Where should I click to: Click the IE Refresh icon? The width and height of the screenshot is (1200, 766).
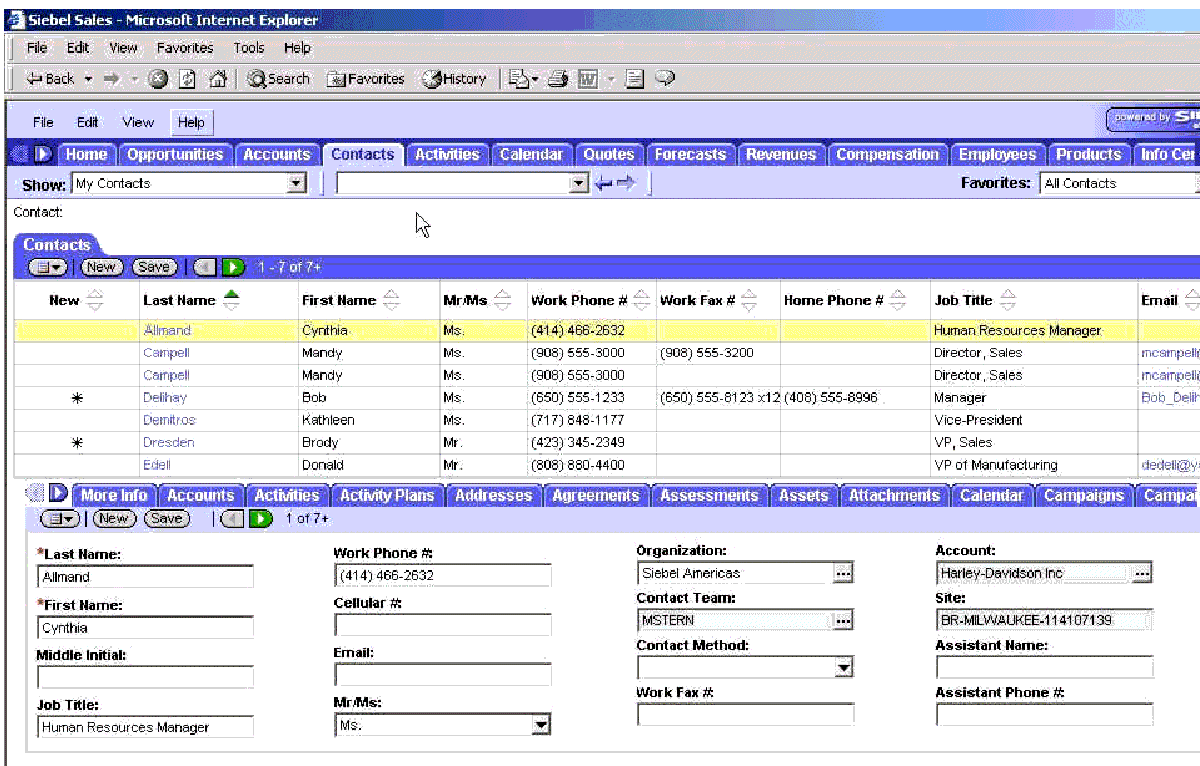click(x=187, y=79)
